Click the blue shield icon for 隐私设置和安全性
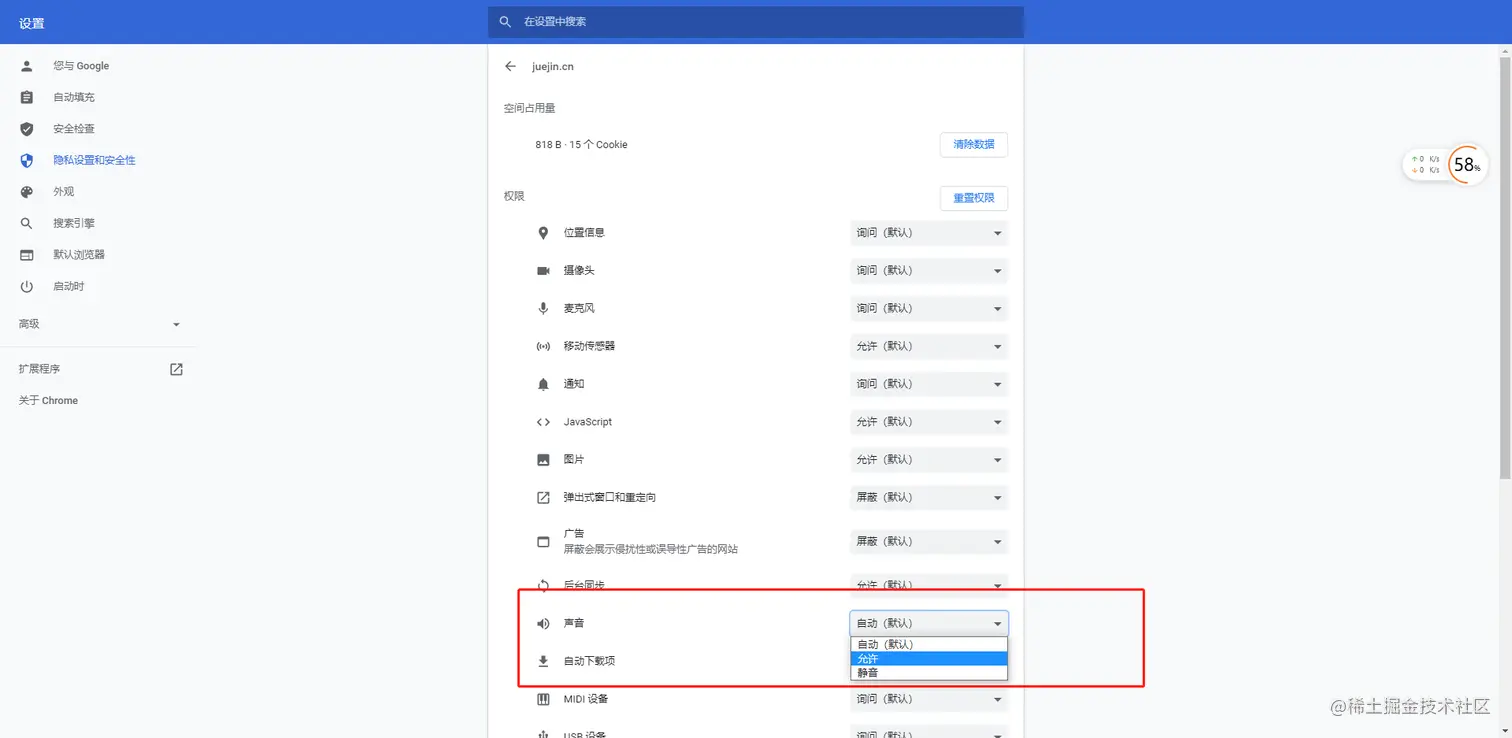Image resolution: width=1512 pixels, height=738 pixels. [27, 160]
